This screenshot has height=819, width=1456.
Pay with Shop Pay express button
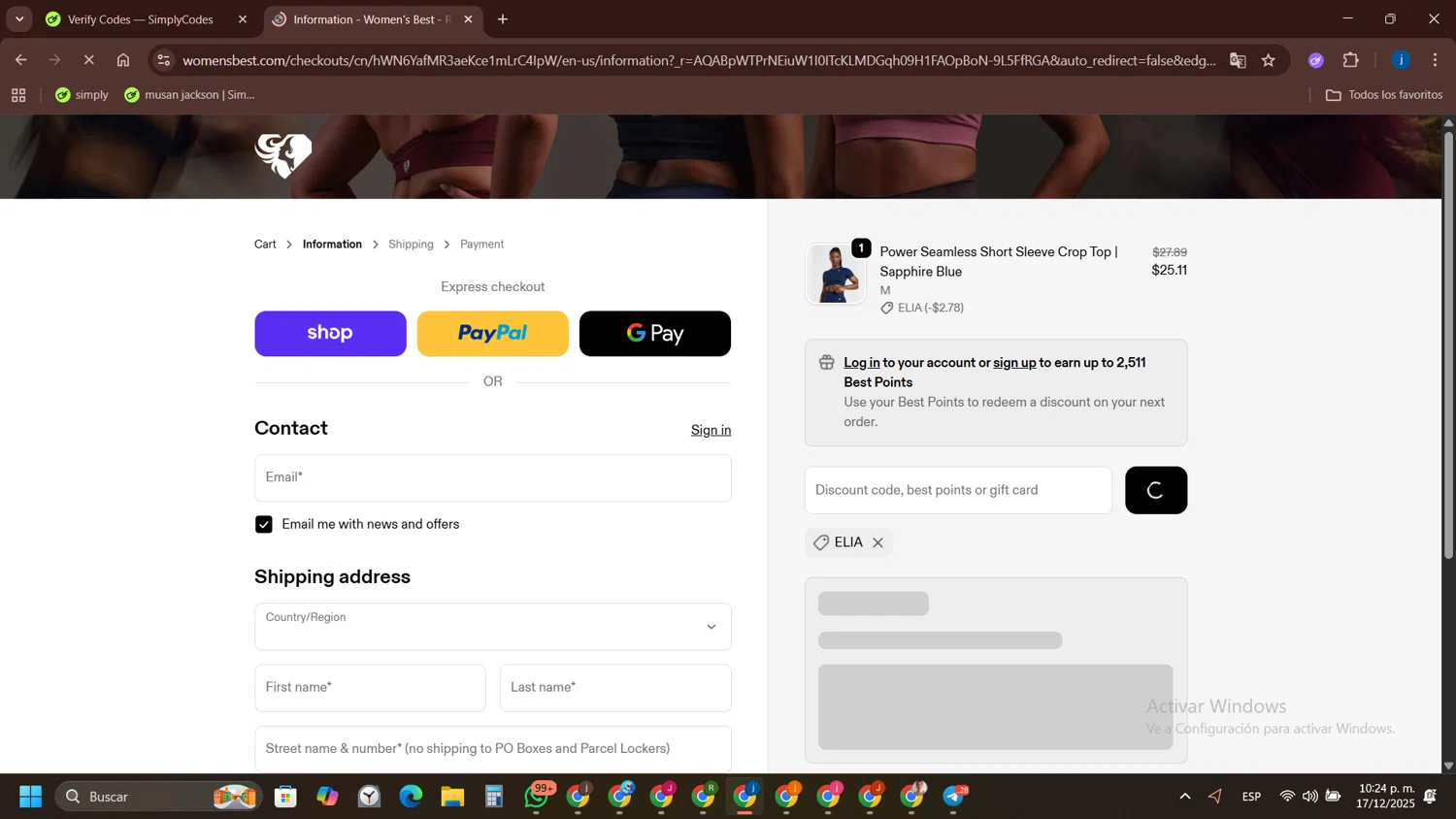point(330,333)
